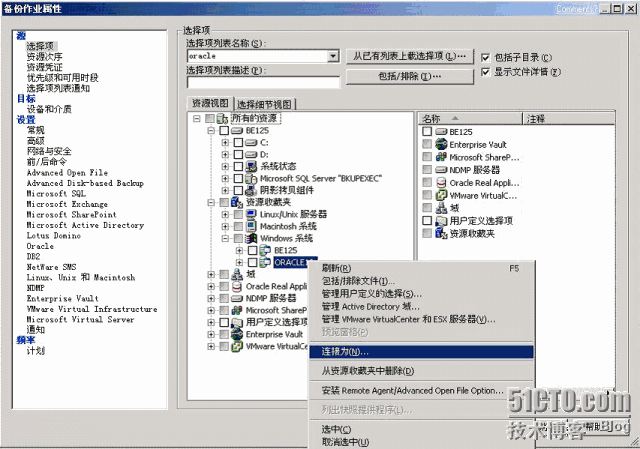The width and height of the screenshot is (640, 449).
Task: Check the ORACLE server checkbox
Action: pos(253,262)
